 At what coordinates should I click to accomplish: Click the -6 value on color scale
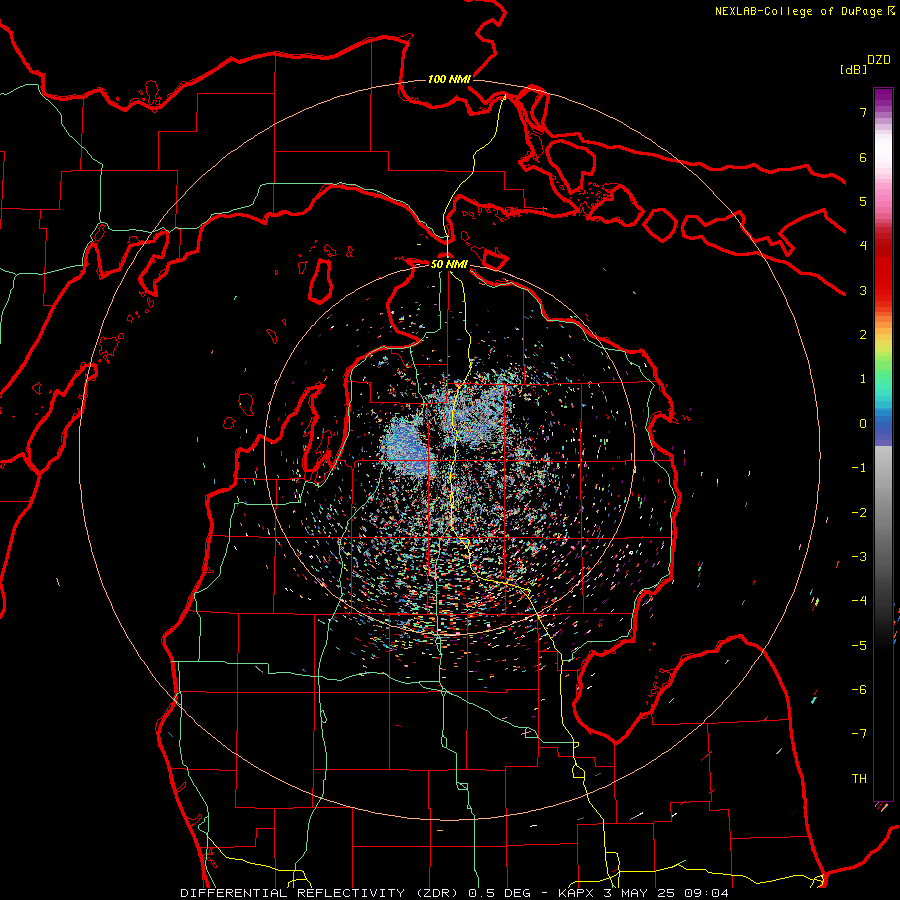point(859,690)
